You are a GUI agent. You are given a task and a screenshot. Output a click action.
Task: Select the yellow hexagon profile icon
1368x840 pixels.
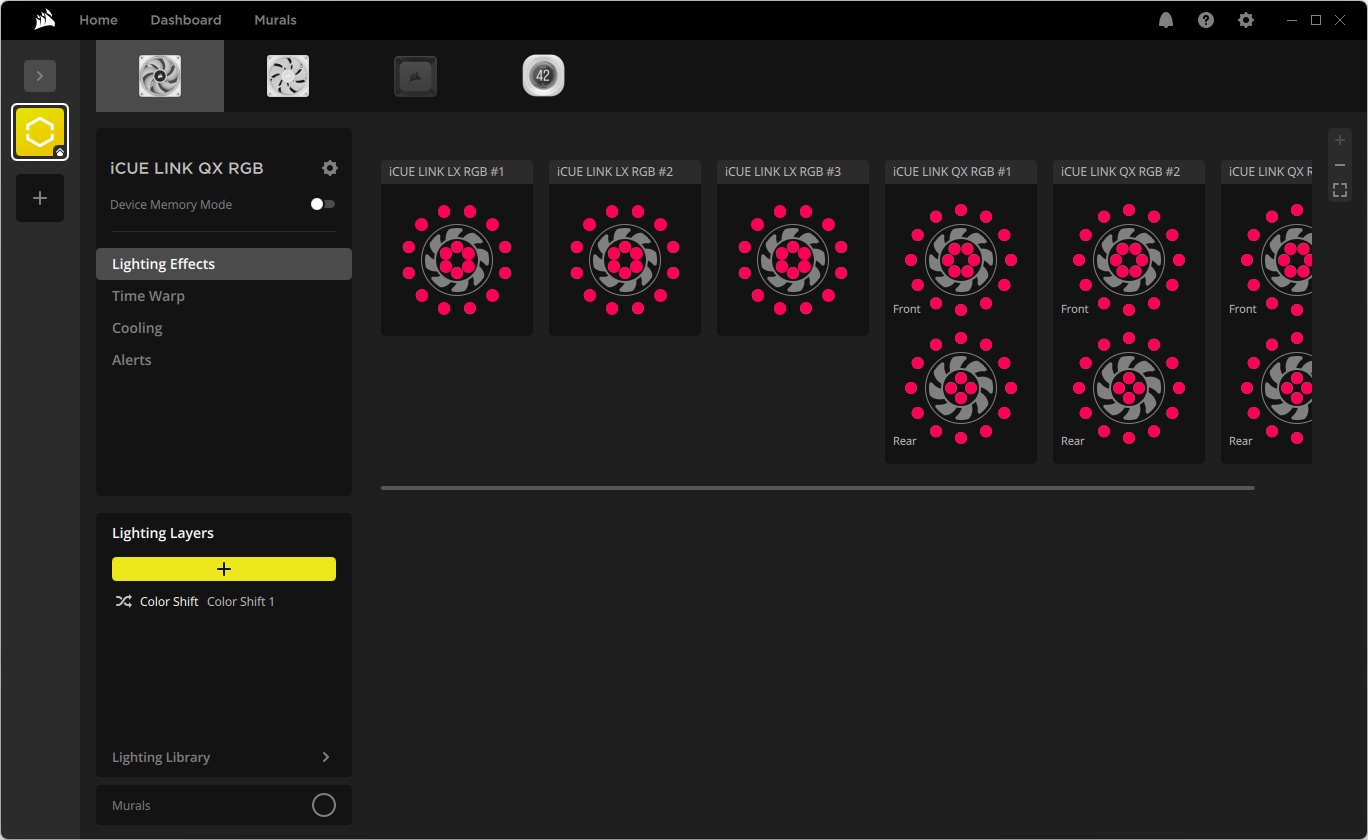point(40,132)
